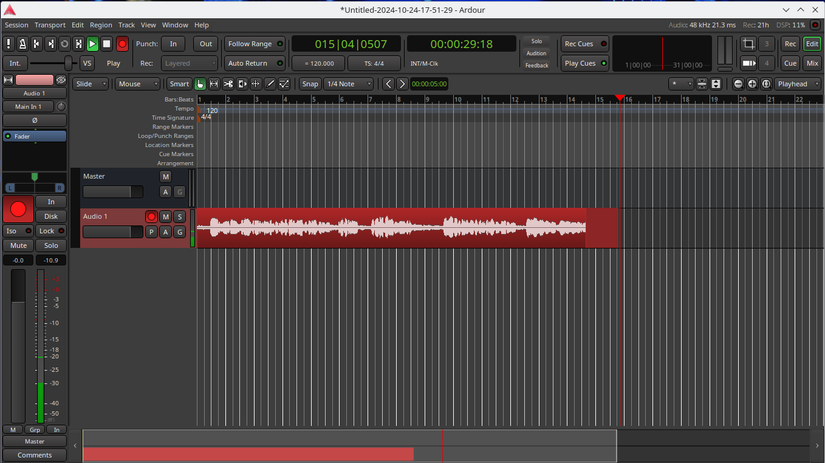Viewport: 825px width, 463px height.
Task: Click the video/lua action icon below crop
Action: 748,63
